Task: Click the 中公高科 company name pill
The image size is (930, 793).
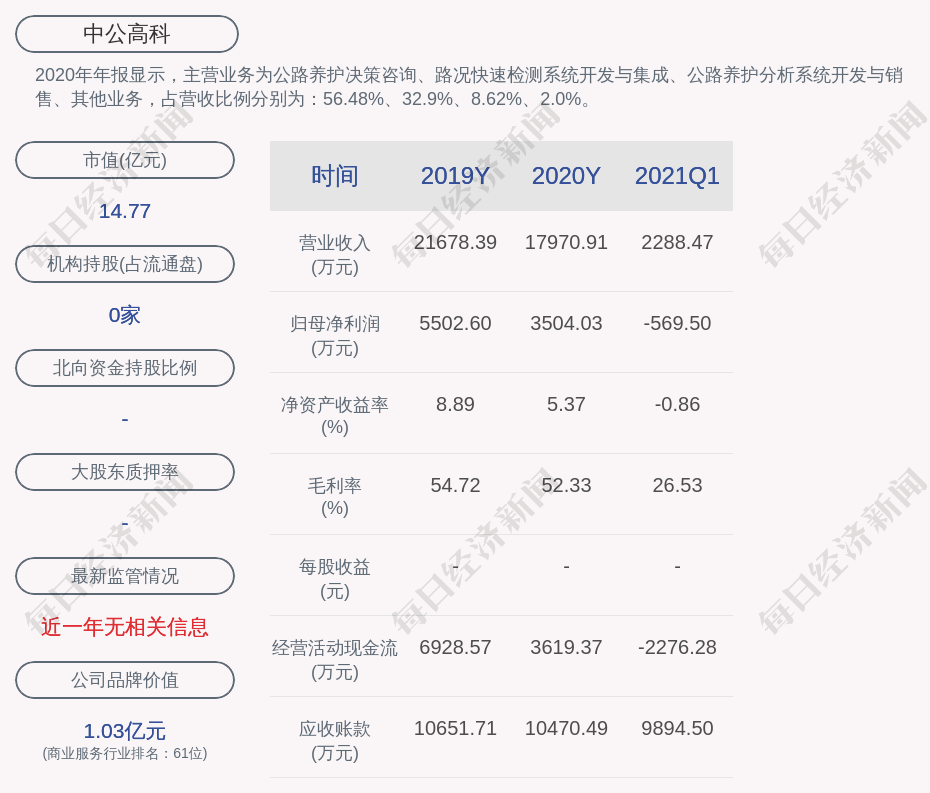Action: coord(126,34)
